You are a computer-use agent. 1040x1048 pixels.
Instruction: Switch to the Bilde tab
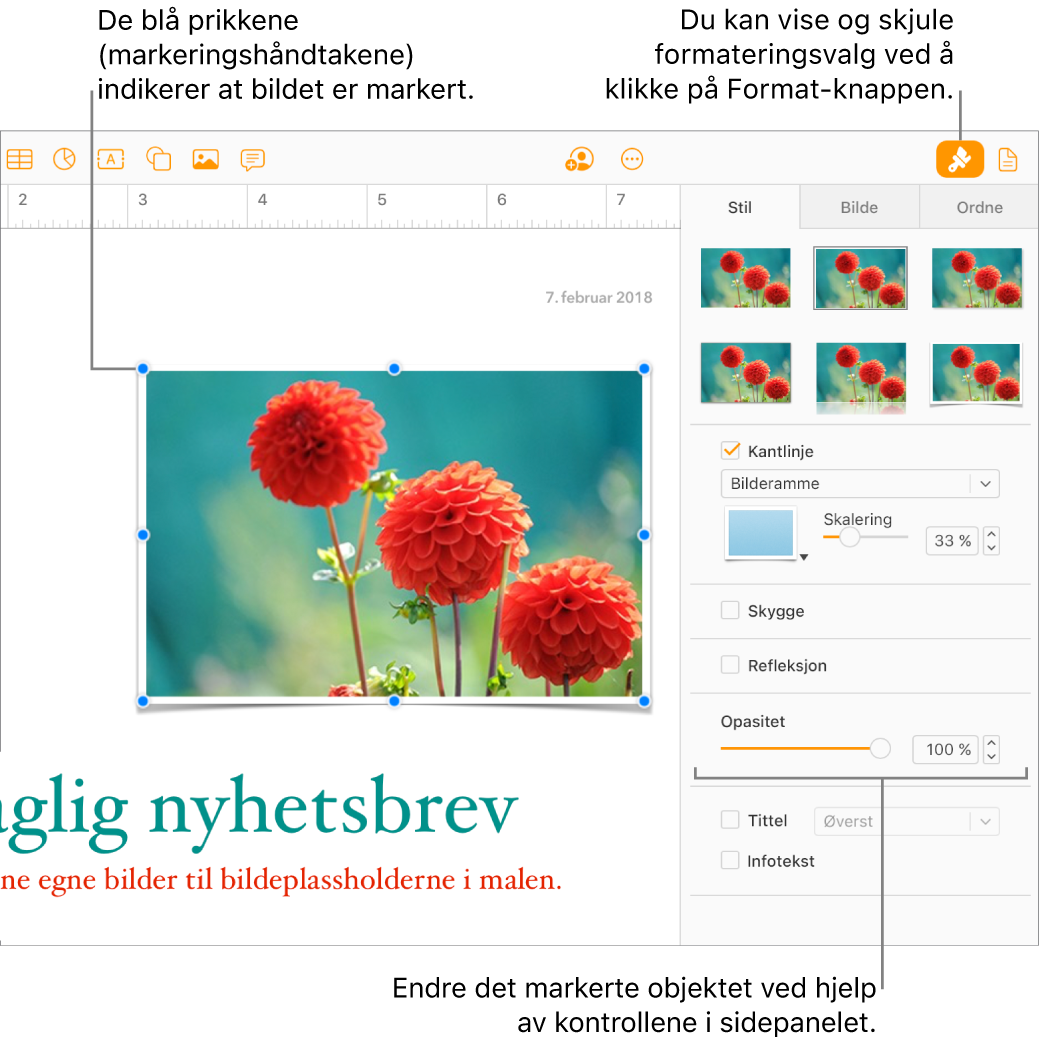point(860,207)
